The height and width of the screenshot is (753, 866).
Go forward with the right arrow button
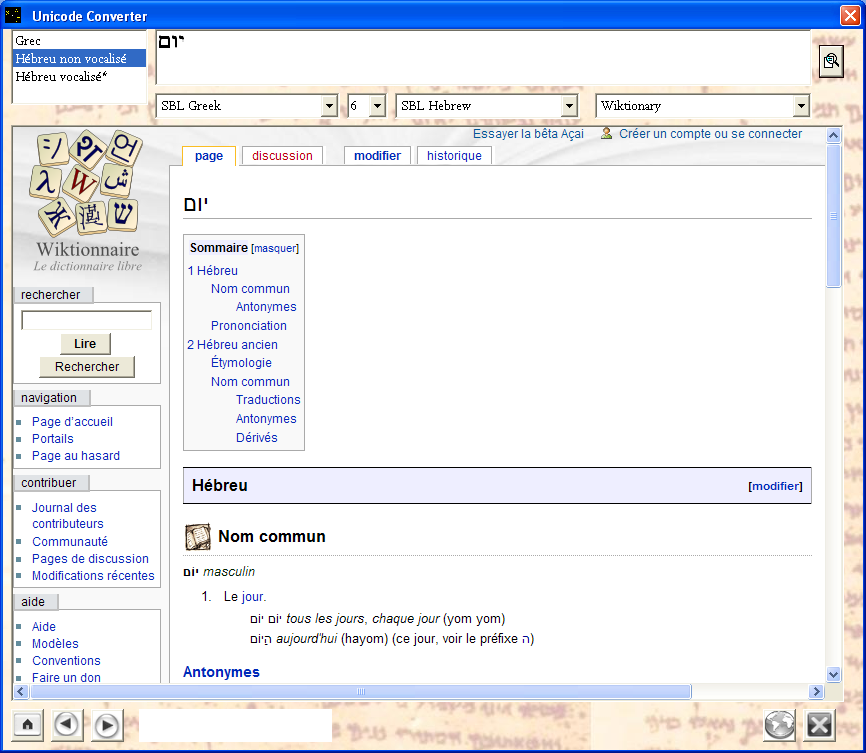[107, 725]
